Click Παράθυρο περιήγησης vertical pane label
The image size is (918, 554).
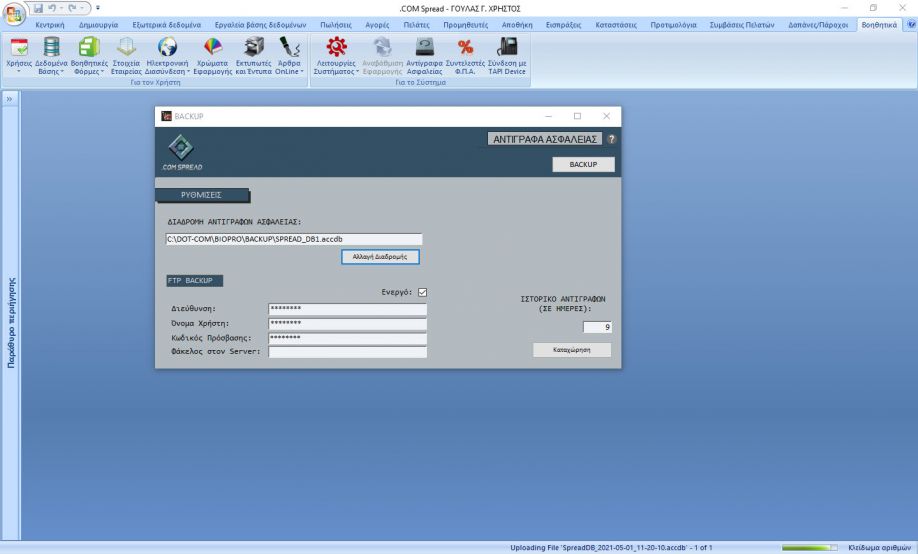[x=11, y=323]
